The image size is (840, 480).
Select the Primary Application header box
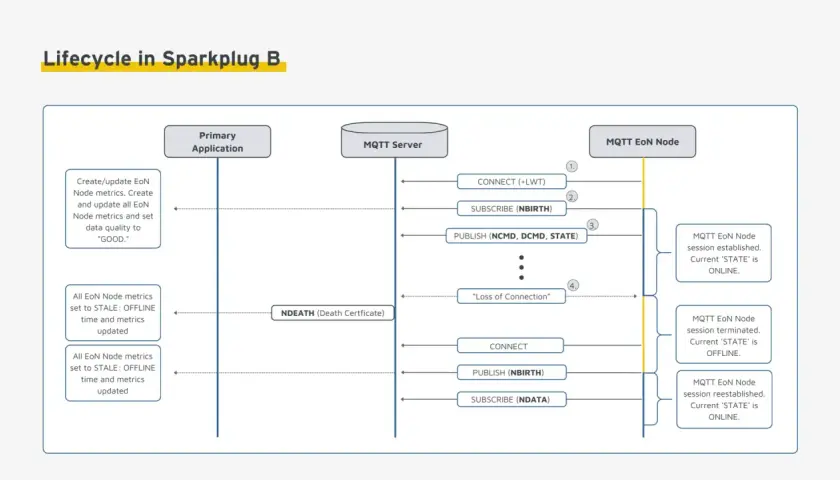(x=218, y=141)
